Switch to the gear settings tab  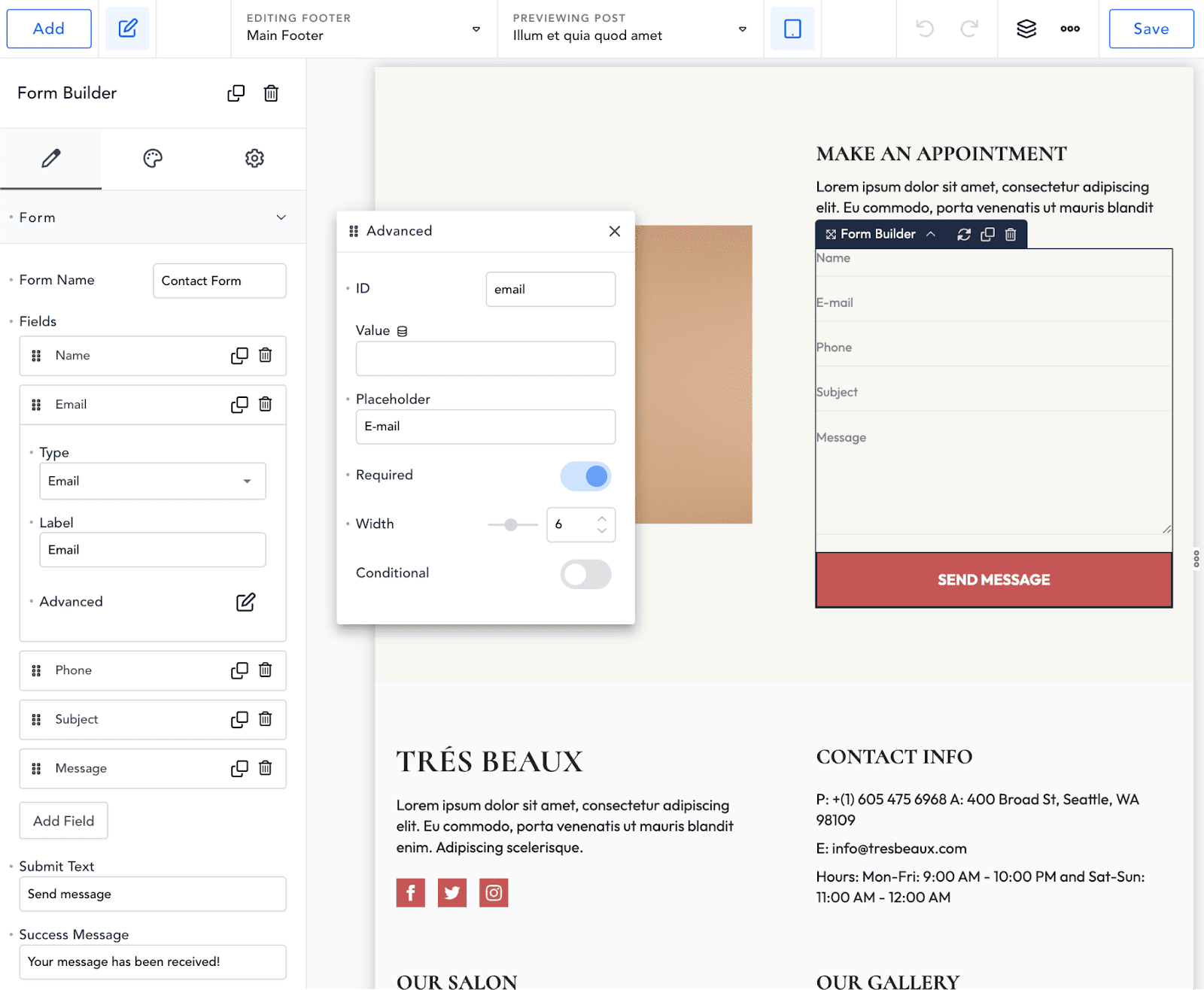(254, 158)
